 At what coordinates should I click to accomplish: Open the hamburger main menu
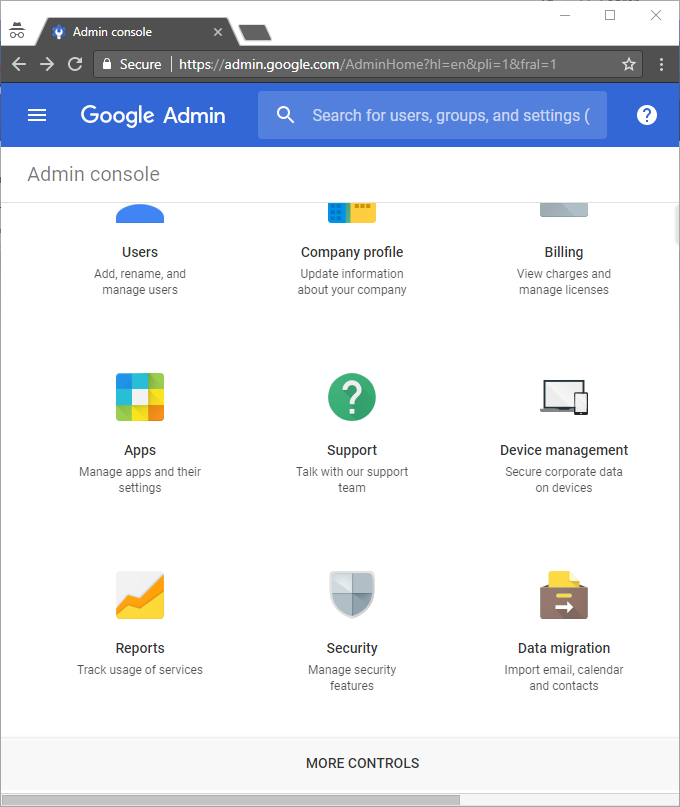[x=37, y=115]
